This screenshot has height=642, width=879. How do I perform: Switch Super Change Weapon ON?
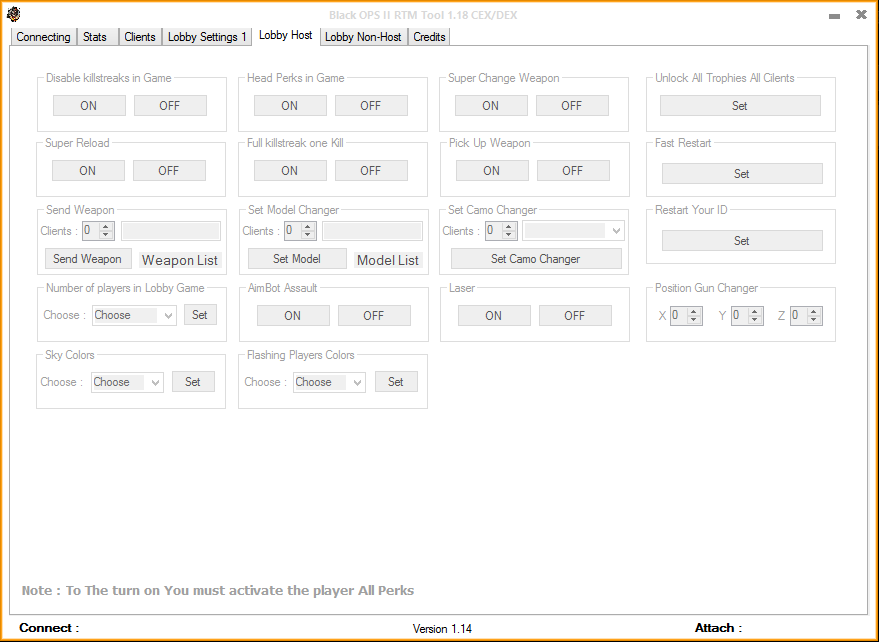click(491, 105)
